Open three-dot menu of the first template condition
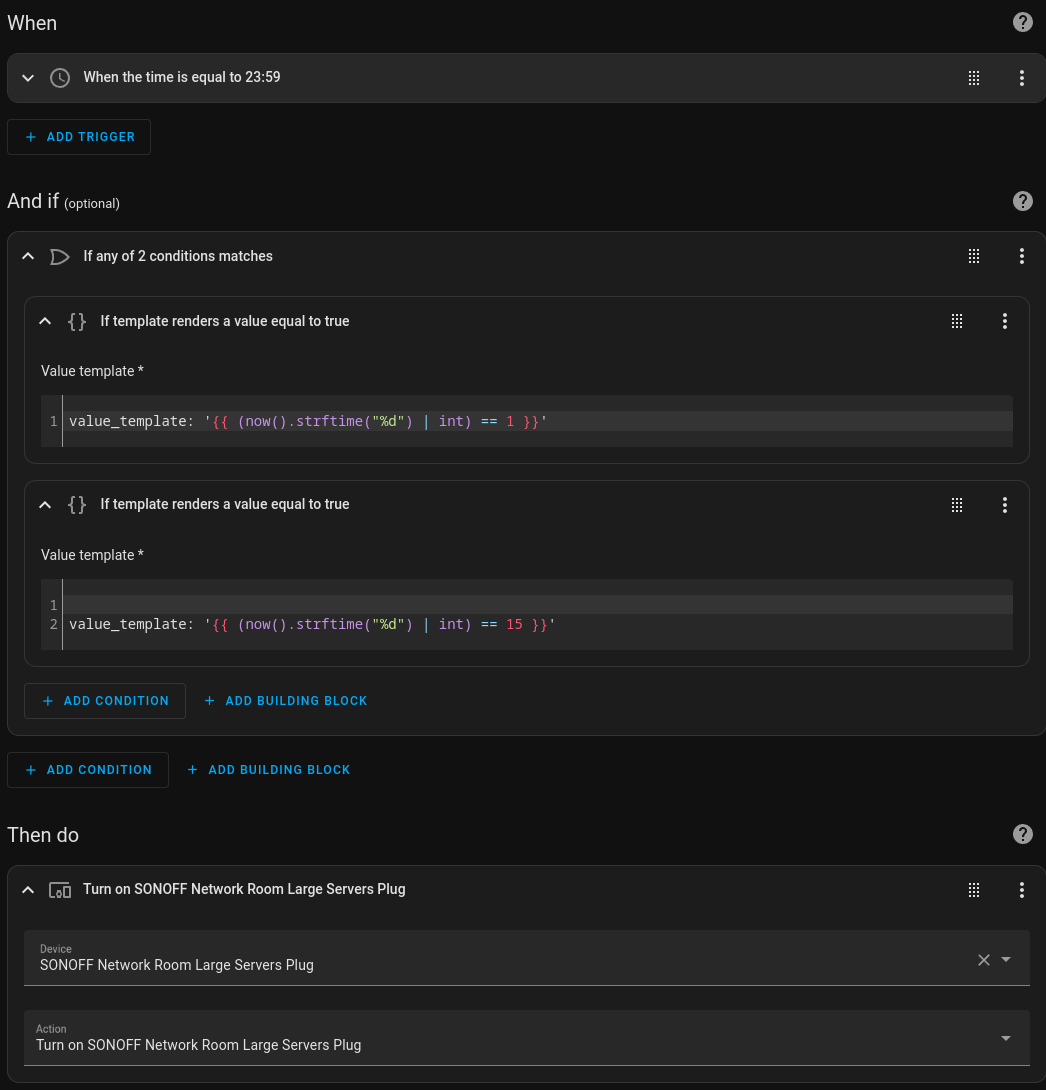The height and width of the screenshot is (1090, 1046). pyautogui.click(x=1004, y=321)
